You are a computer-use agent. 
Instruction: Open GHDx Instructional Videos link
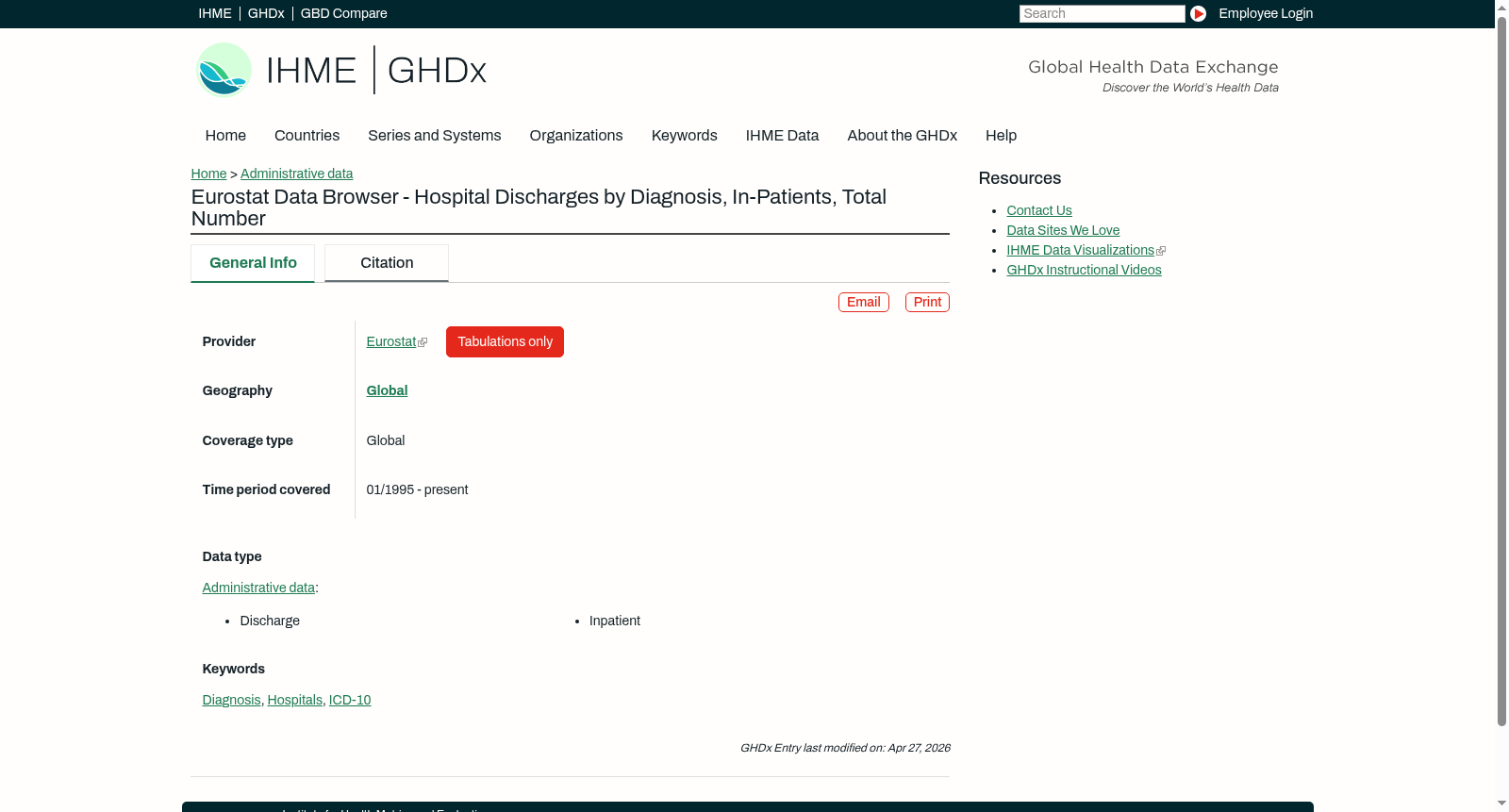(1084, 270)
